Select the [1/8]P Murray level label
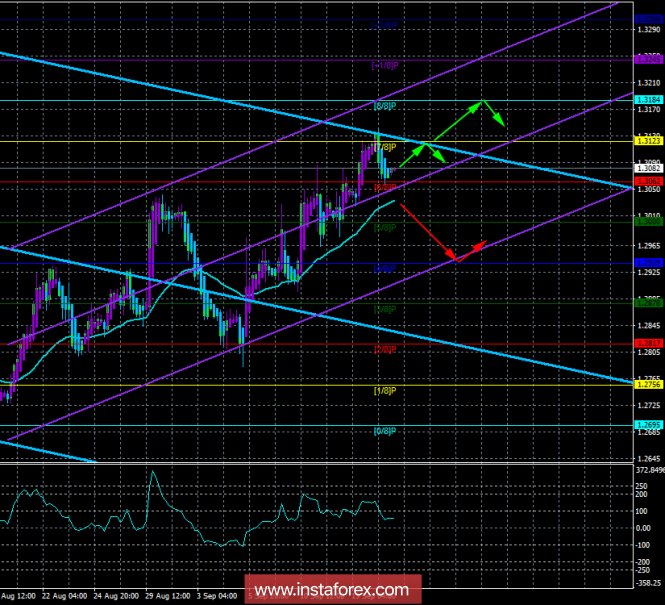 [x=385, y=390]
